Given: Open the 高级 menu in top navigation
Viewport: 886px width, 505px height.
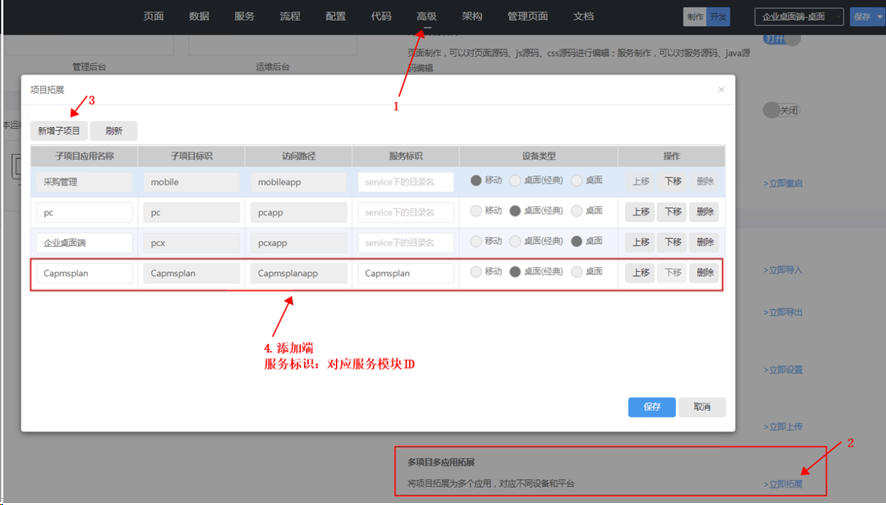Looking at the screenshot, I should 426,16.
